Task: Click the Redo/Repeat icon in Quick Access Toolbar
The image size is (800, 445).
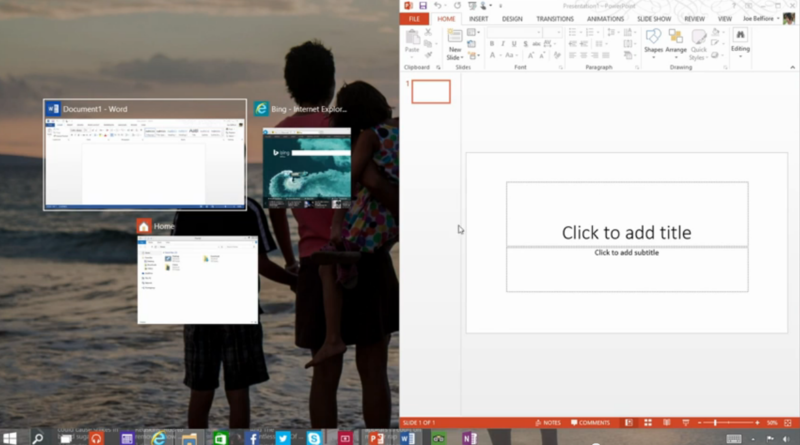Action: pyautogui.click(x=457, y=6)
